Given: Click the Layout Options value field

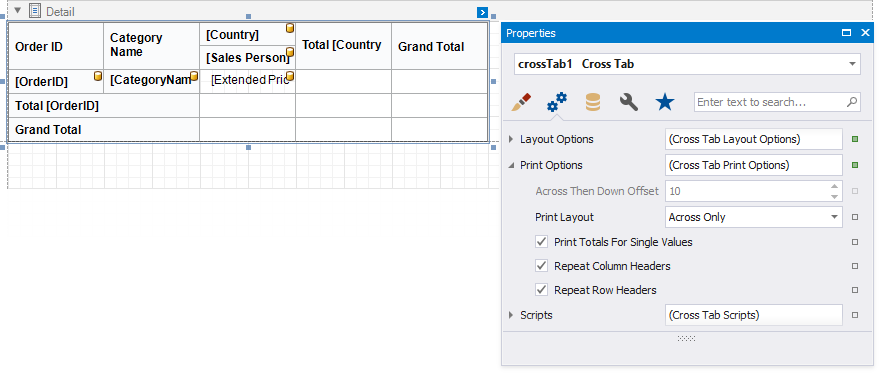Looking at the screenshot, I should (x=754, y=139).
